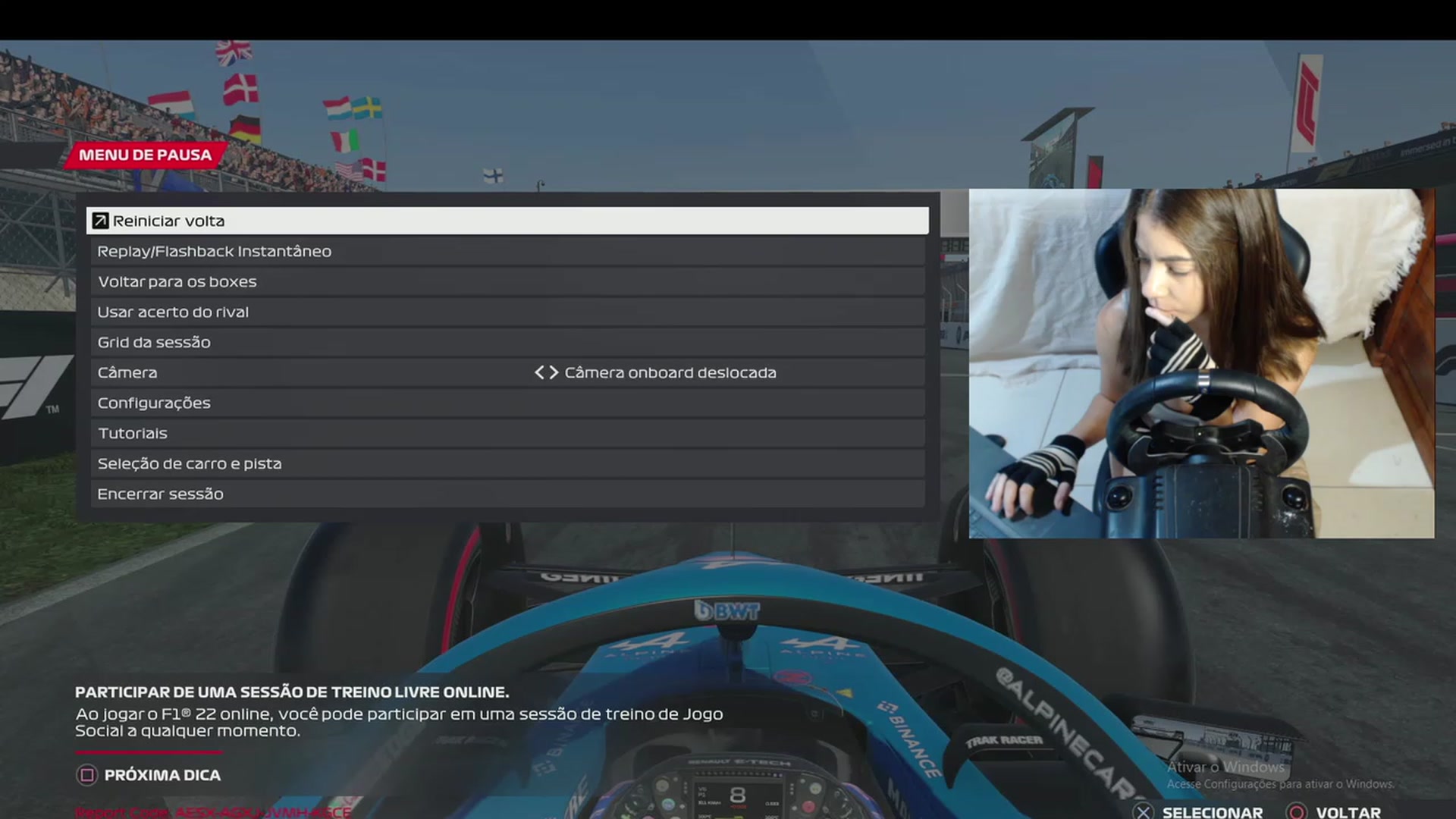
Task: Choose Encerrar sessão
Action: click(507, 494)
